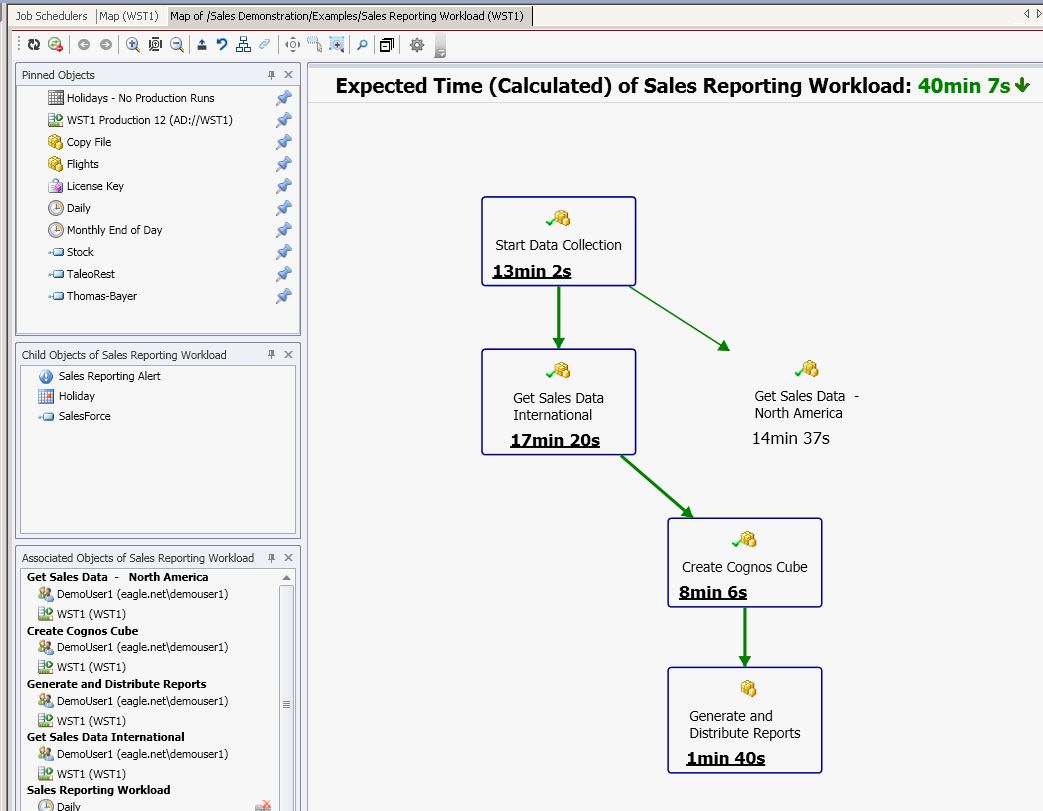Click the zoom-to-fit magnifier icon

pyautogui.click(x=155, y=45)
